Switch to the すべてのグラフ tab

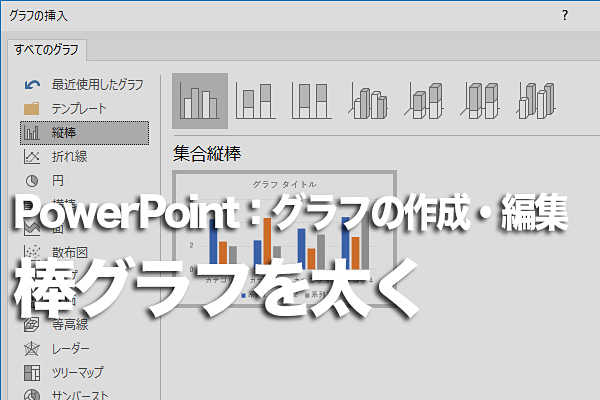pyautogui.click(x=47, y=50)
